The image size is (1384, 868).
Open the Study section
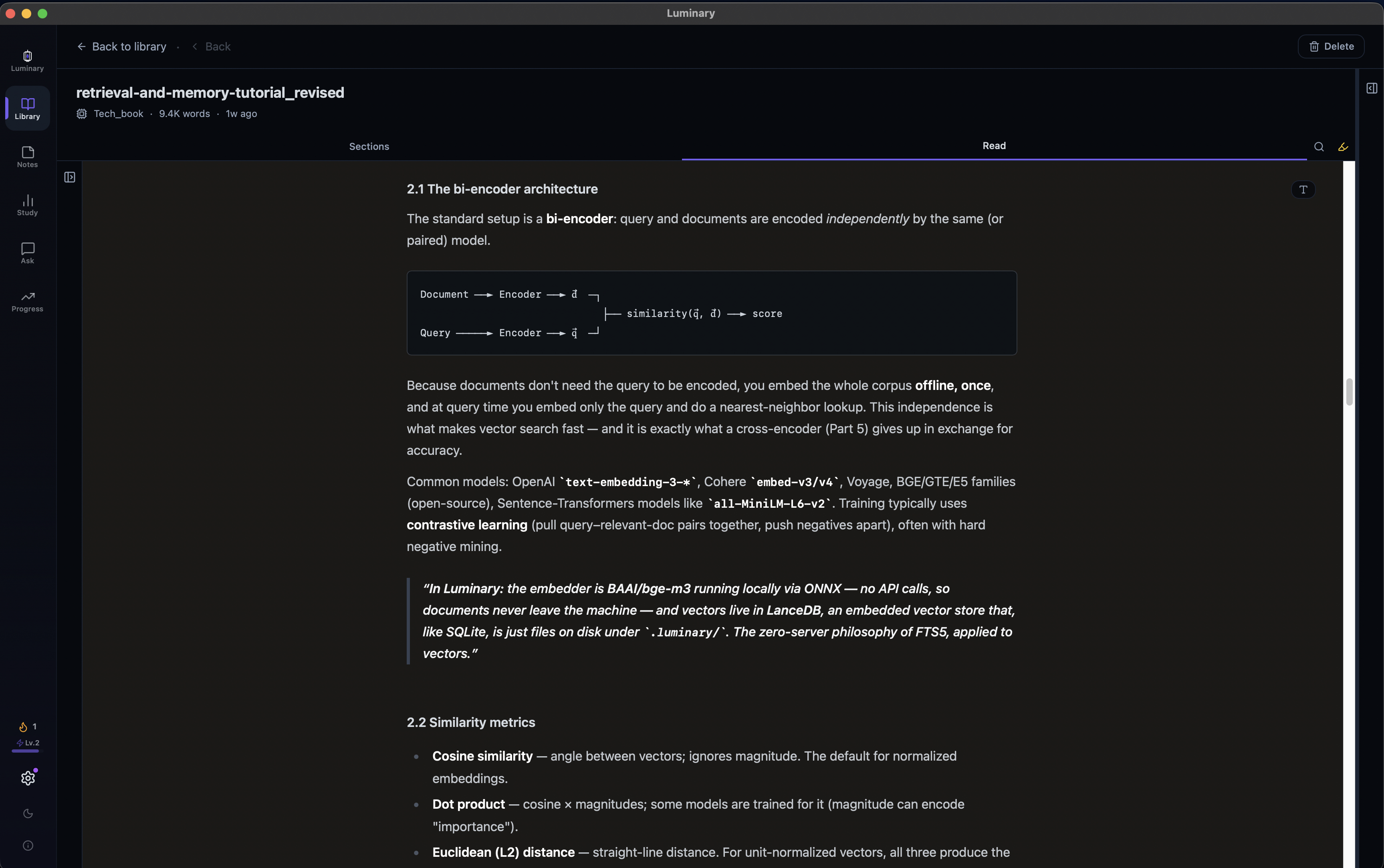click(28, 205)
